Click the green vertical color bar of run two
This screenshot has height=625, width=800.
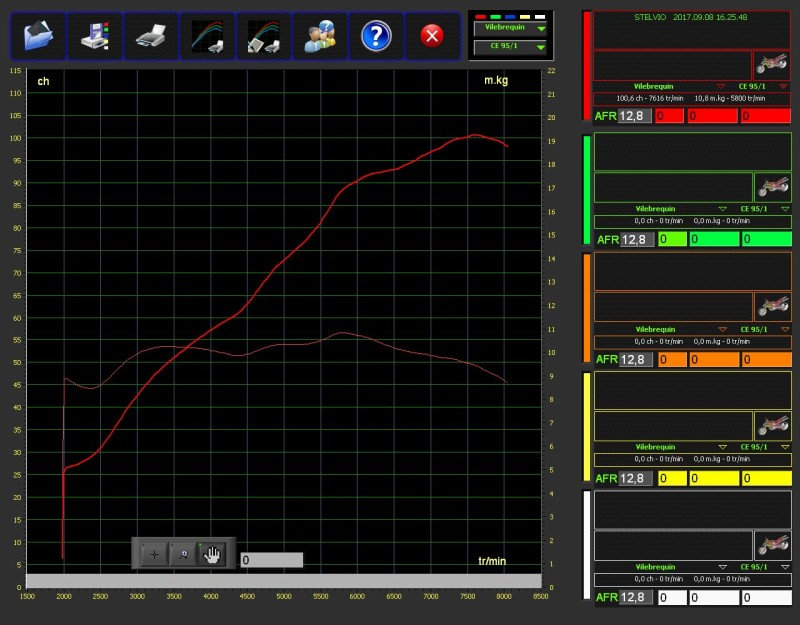coord(587,190)
